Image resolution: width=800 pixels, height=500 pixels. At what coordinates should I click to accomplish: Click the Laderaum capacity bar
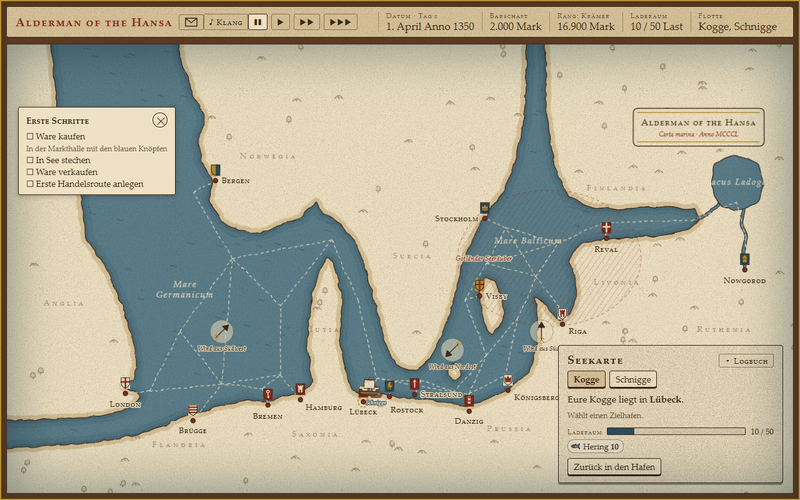click(676, 432)
